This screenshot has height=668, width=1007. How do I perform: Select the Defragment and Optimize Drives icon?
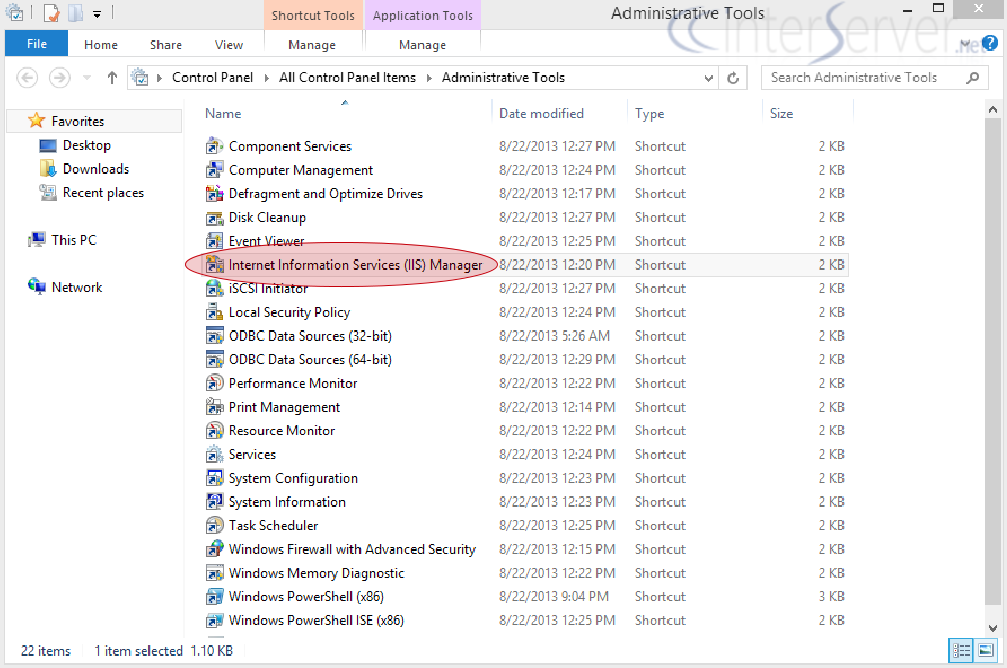tap(214, 193)
